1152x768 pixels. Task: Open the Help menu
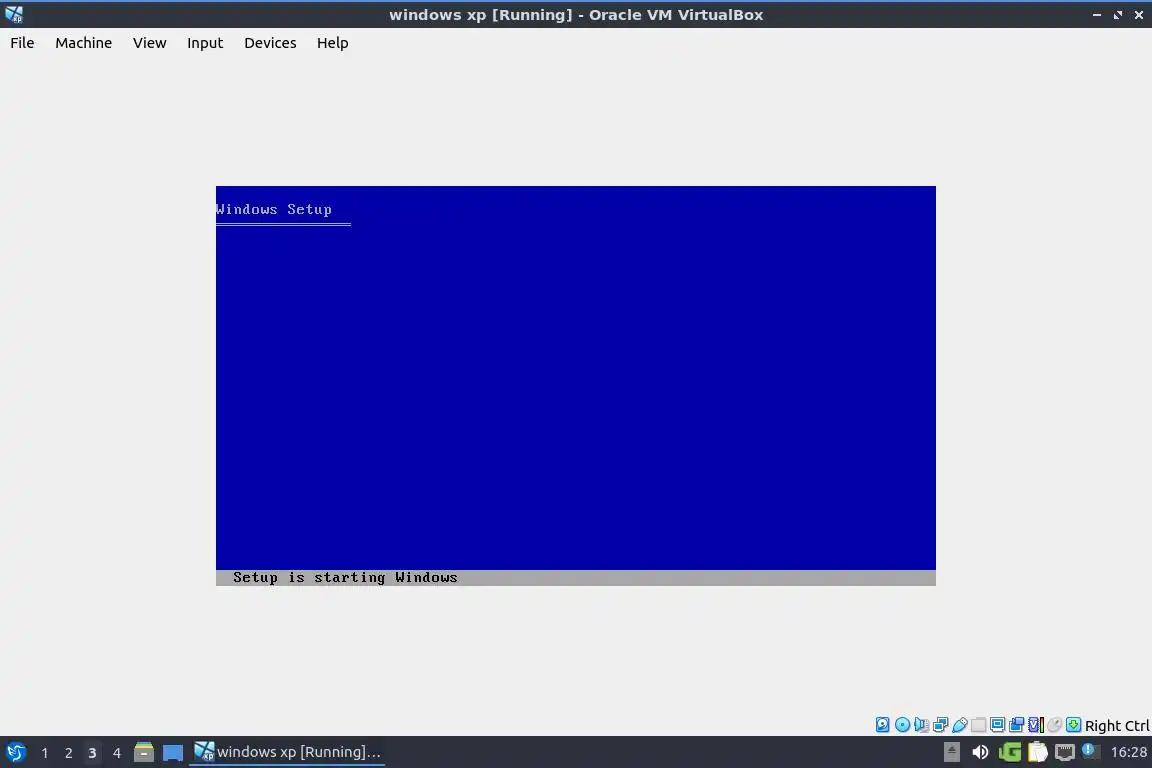(333, 43)
